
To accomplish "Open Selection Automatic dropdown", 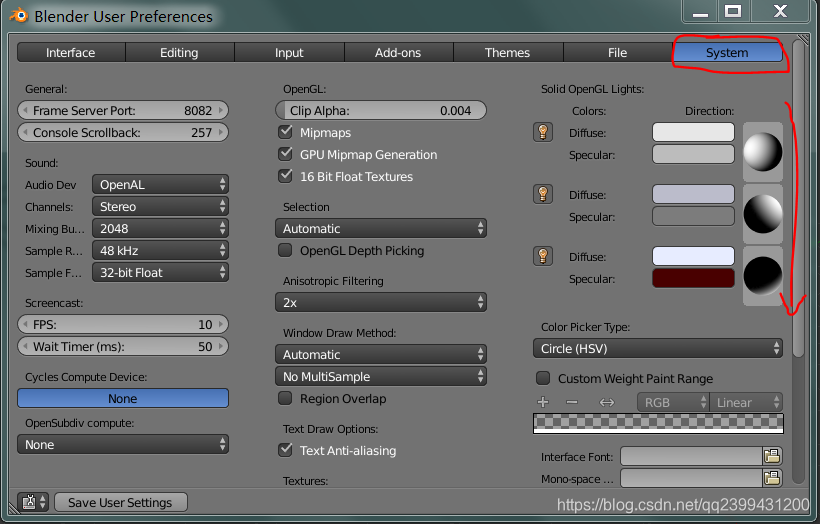I will click(381, 228).
